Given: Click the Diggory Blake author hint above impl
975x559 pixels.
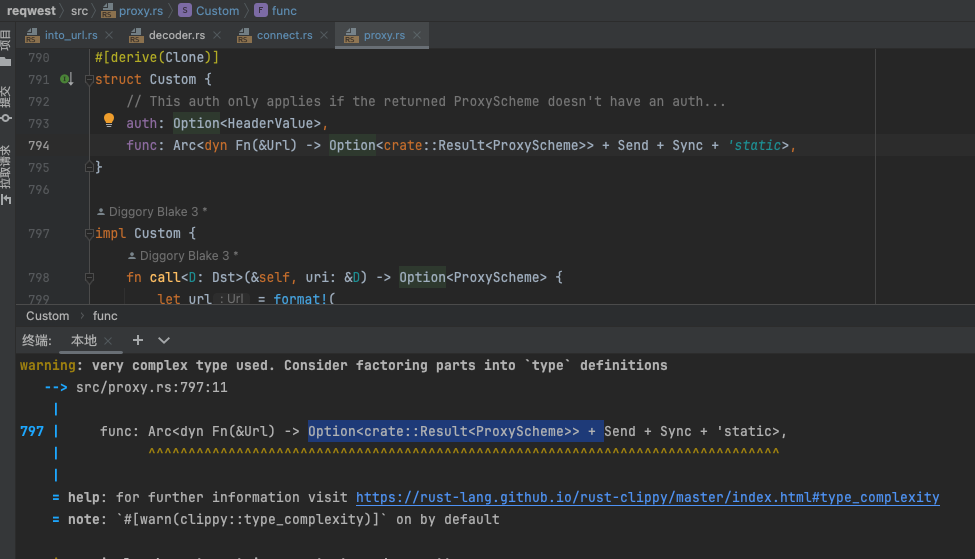Looking at the screenshot, I should (x=151, y=212).
